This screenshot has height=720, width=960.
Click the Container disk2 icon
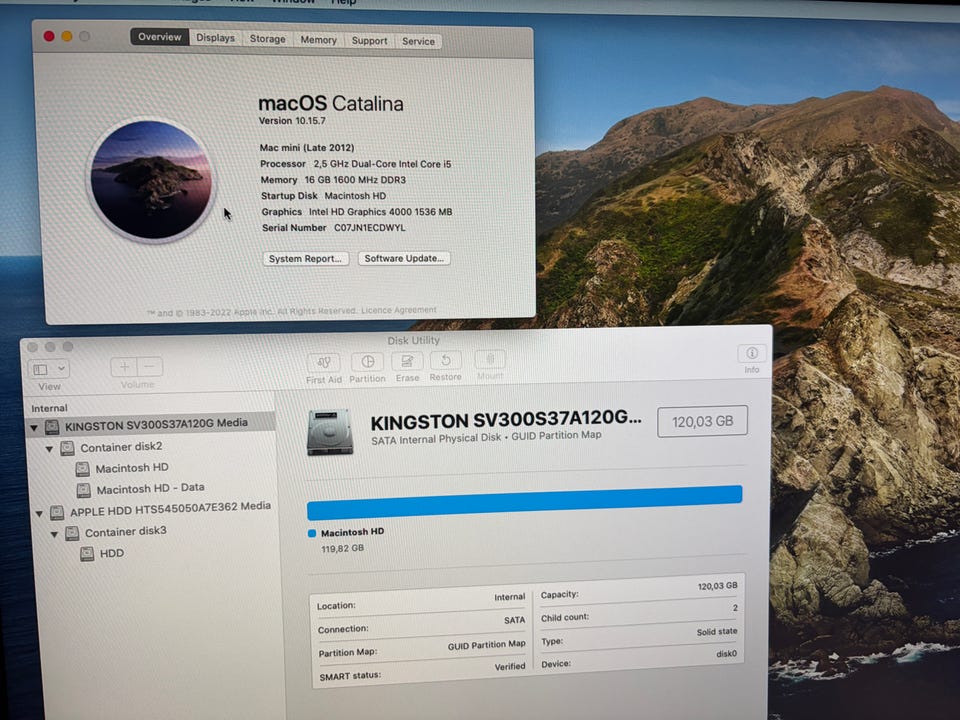67,448
